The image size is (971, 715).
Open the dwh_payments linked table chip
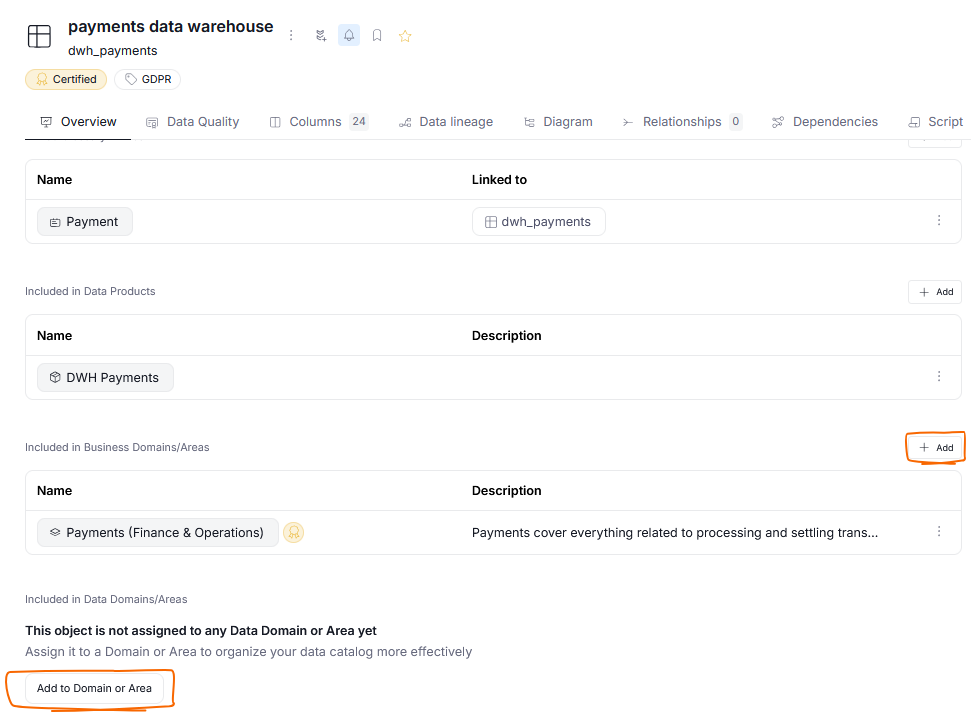pyautogui.click(x=538, y=222)
